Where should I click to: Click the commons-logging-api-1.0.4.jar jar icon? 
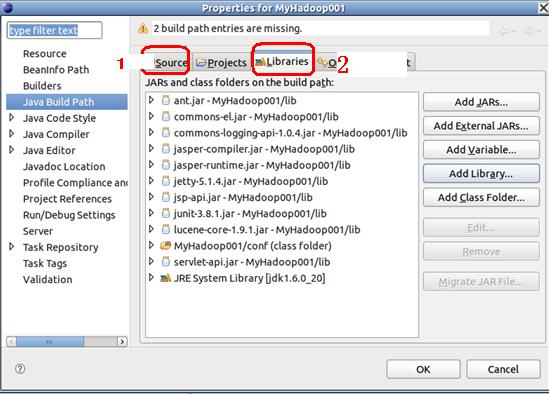point(166,133)
